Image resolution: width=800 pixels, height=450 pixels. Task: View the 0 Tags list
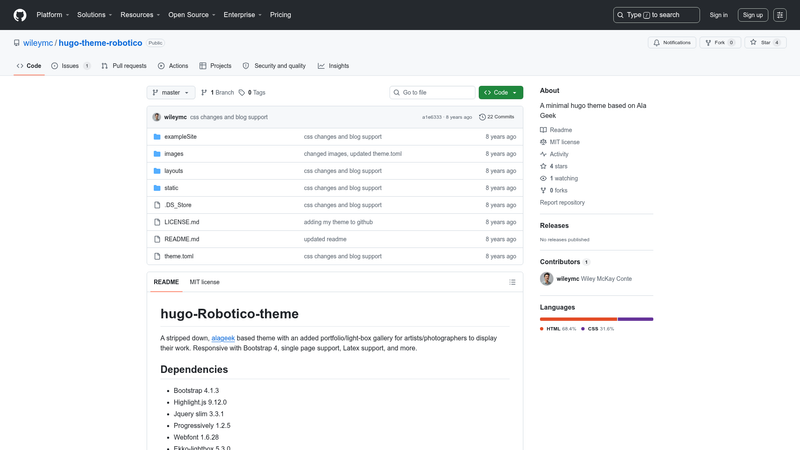[252, 92]
